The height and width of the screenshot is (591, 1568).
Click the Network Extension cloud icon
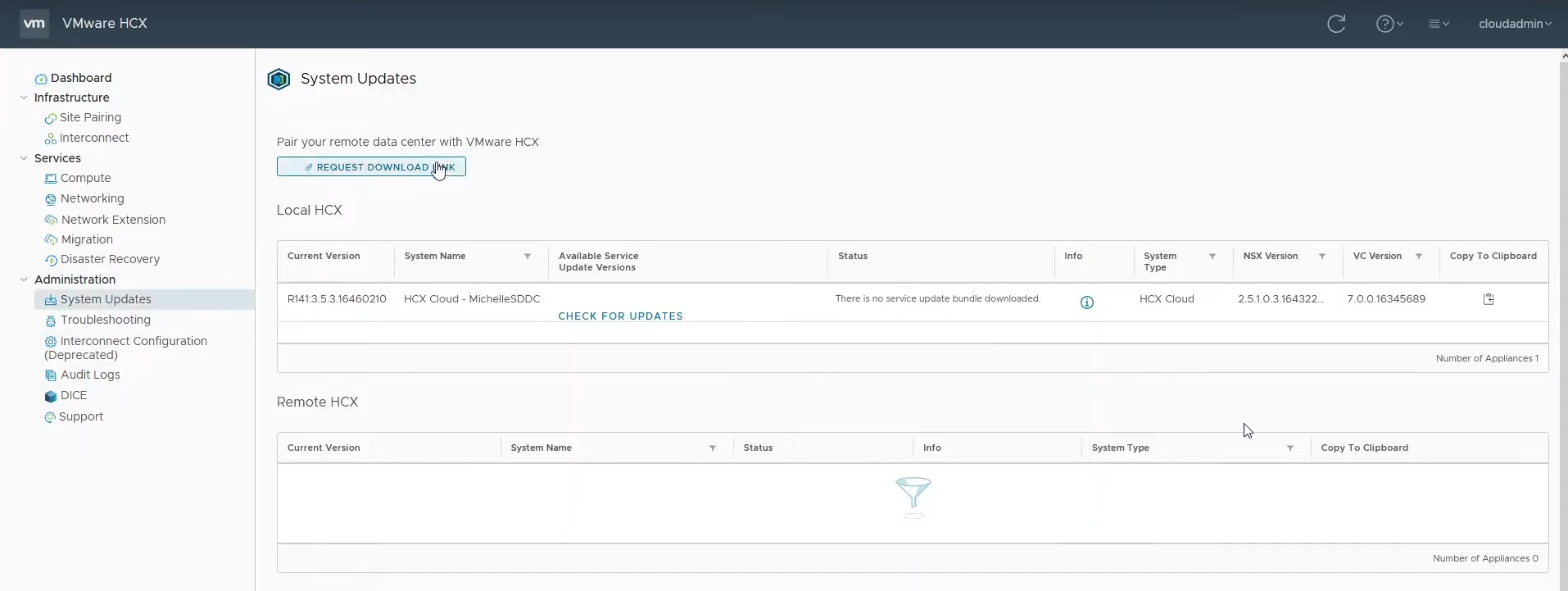pyautogui.click(x=51, y=220)
